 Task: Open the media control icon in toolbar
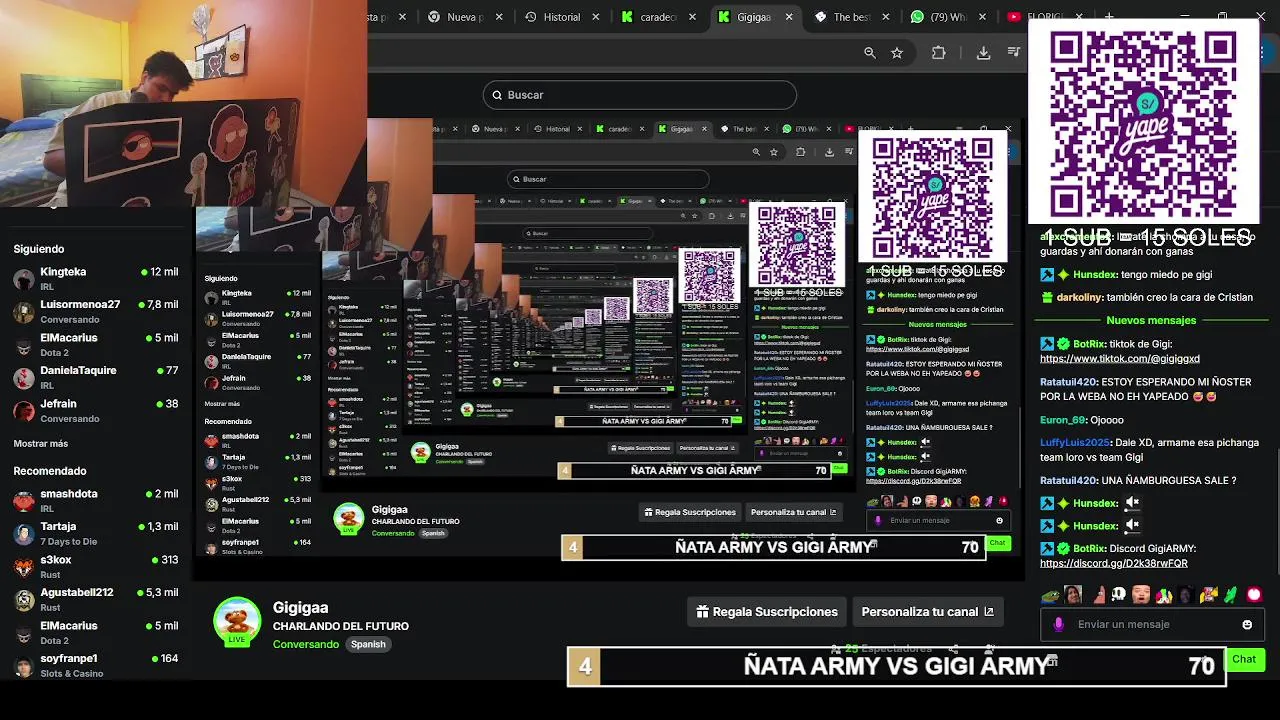[x=1014, y=53]
